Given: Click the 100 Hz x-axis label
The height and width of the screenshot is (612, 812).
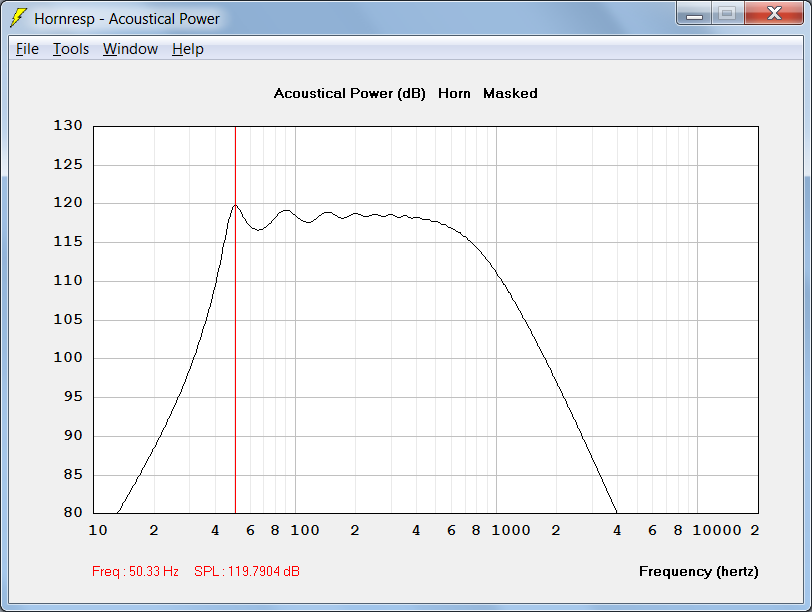Looking at the screenshot, I should click(304, 530).
